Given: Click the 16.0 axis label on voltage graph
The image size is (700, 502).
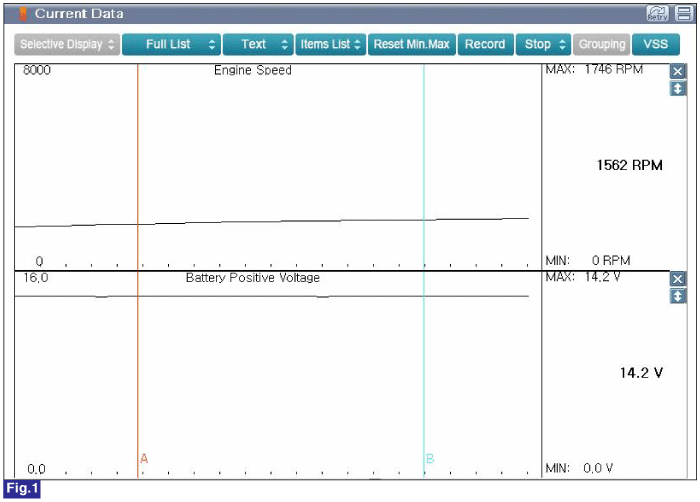Looking at the screenshot, I should pos(36,278).
